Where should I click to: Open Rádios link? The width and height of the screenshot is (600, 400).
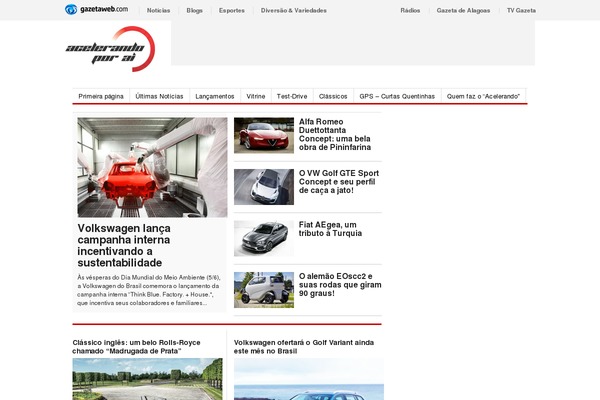click(410, 10)
